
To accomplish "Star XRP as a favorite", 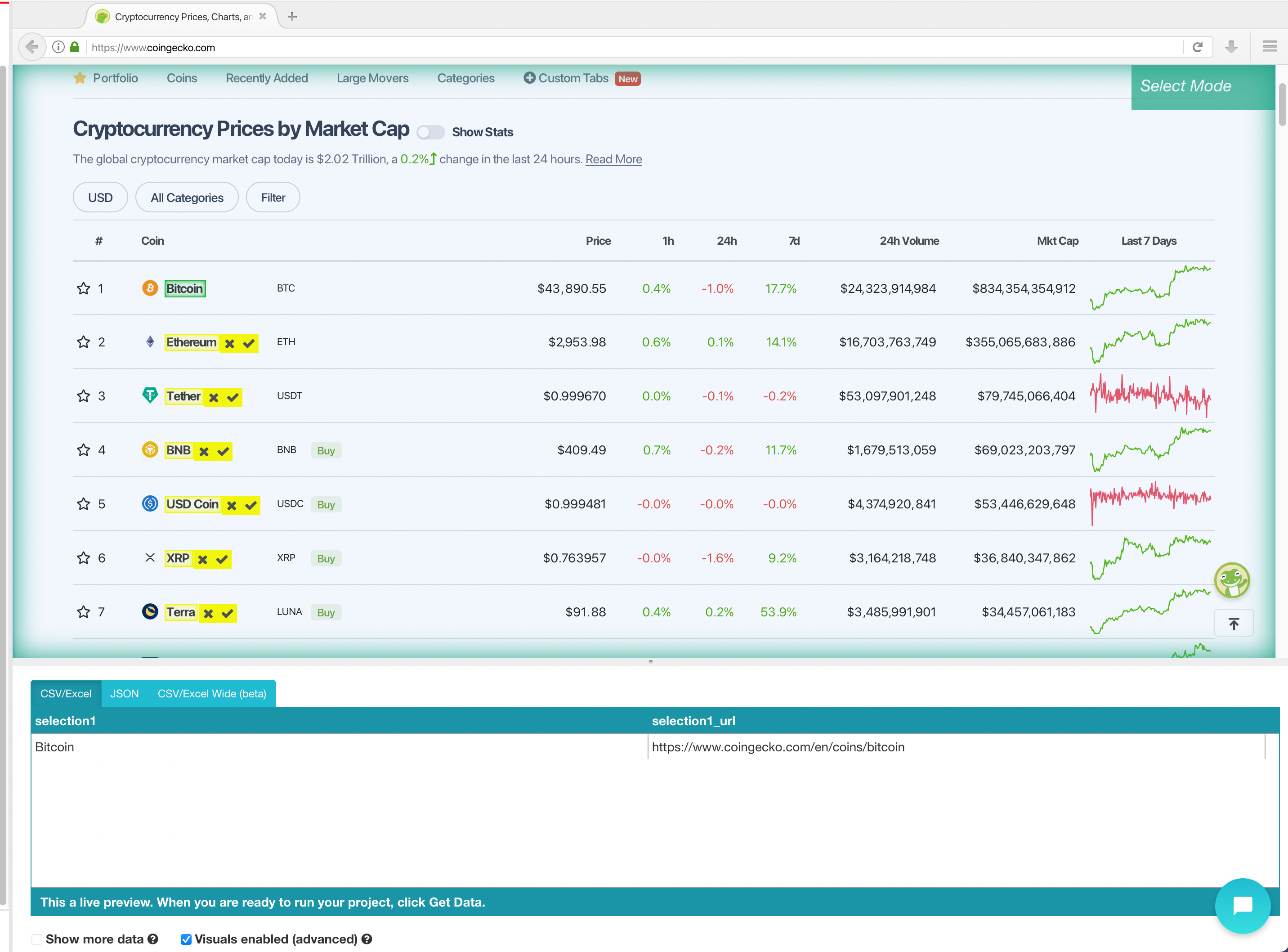I will [84, 558].
